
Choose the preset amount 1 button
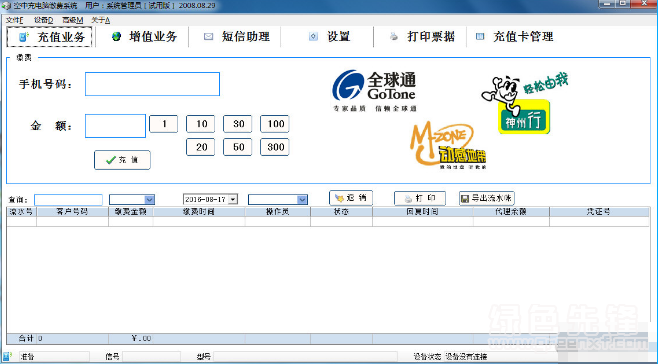coord(164,124)
